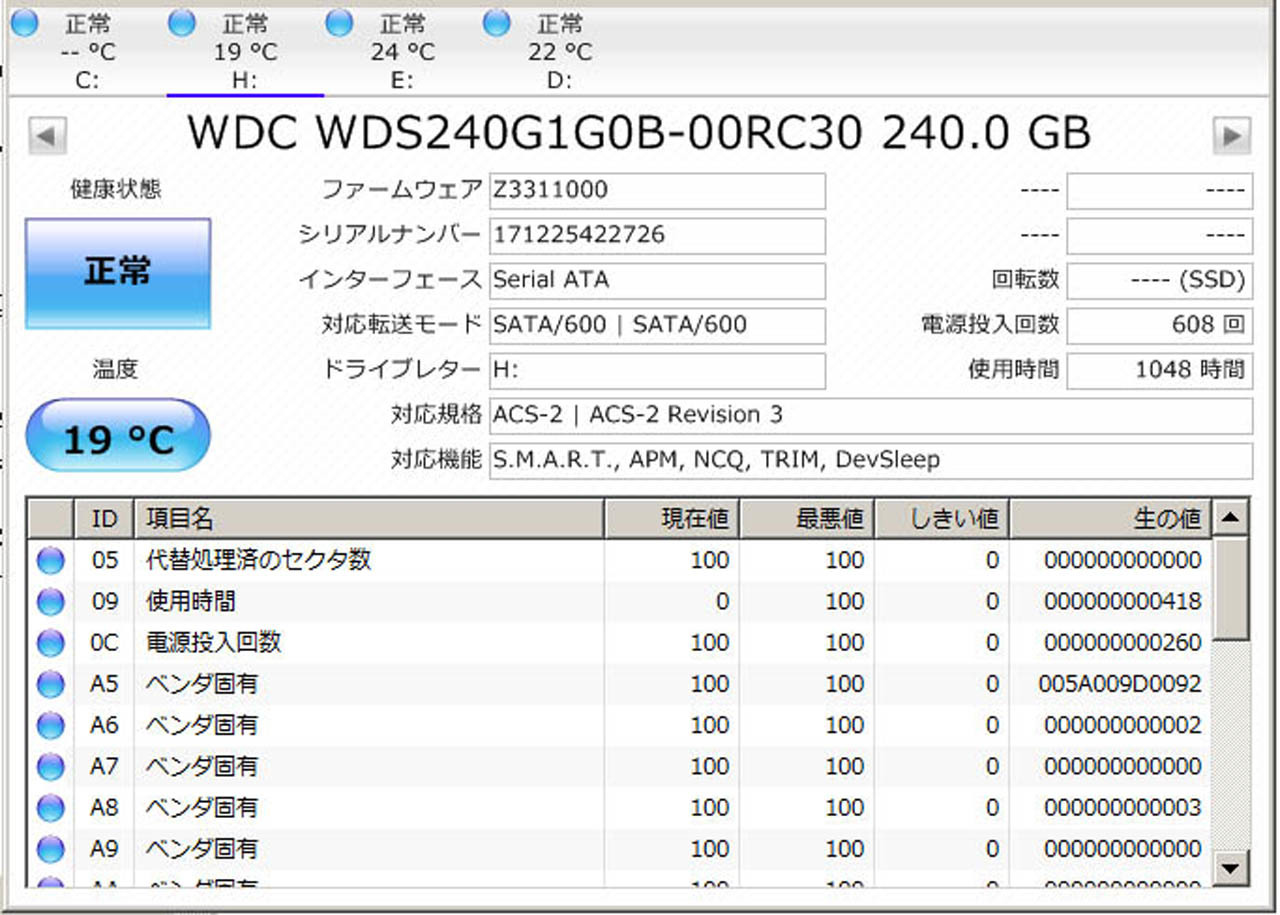1280x915 pixels.
Task: Go to previous disk with left arrow
Action: click(x=47, y=134)
